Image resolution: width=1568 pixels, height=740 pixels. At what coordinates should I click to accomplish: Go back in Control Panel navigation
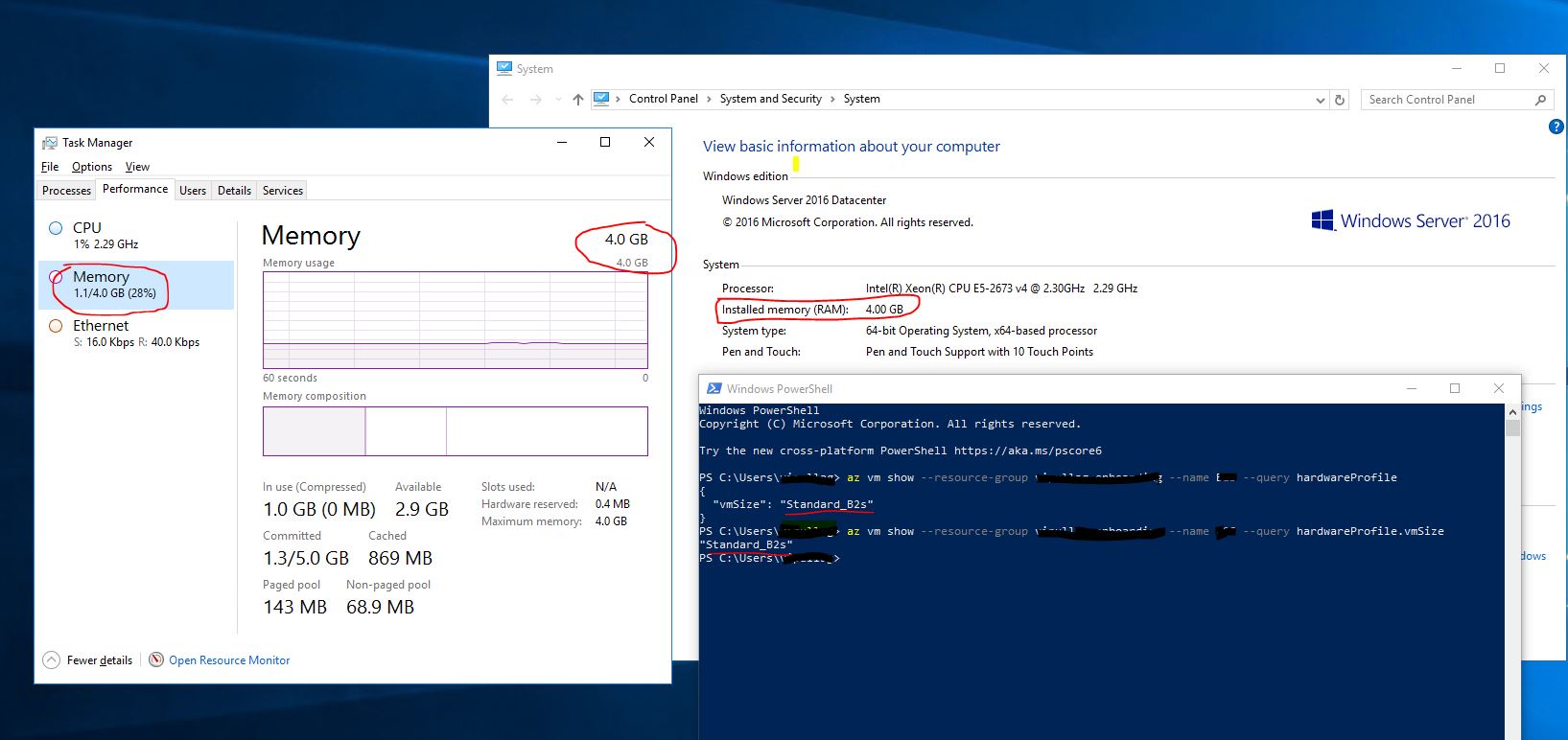(x=508, y=100)
